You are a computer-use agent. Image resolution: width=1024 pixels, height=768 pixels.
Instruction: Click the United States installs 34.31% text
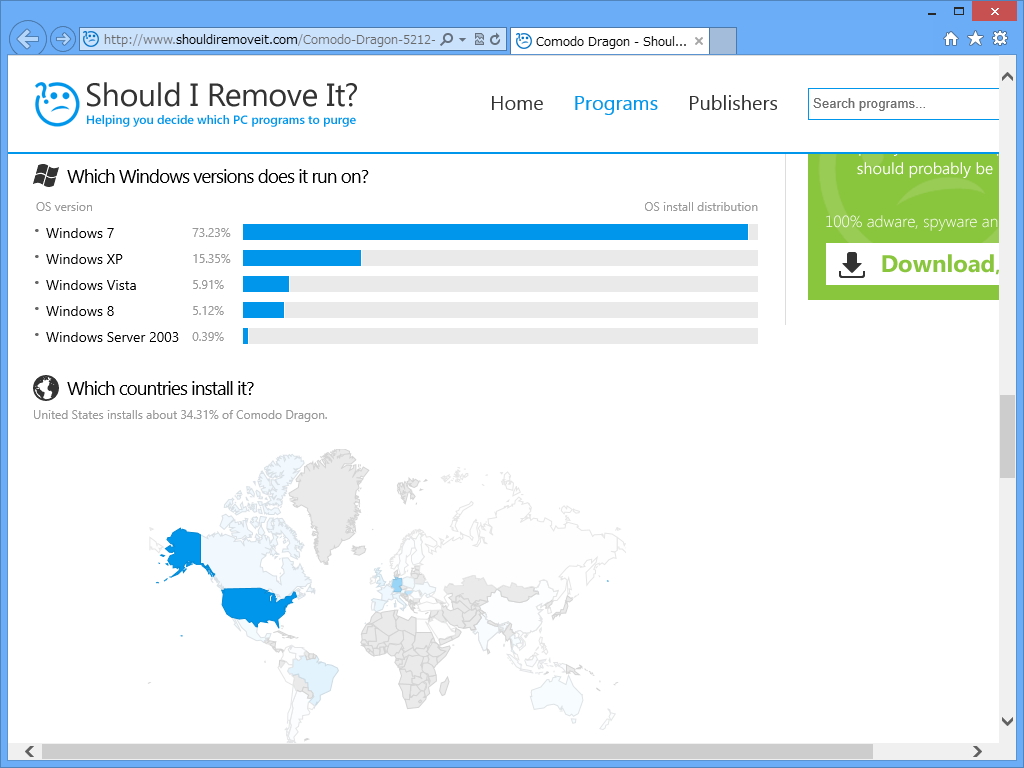pyautogui.click(x=180, y=415)
